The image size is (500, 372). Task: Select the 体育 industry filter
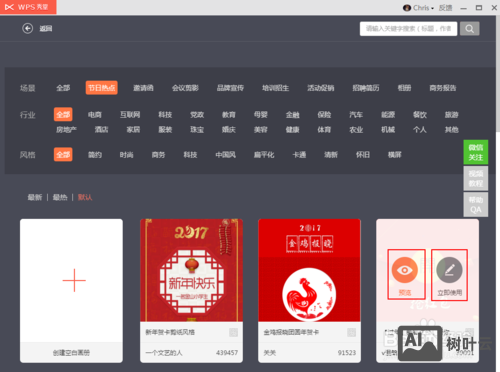click(324, 129)
